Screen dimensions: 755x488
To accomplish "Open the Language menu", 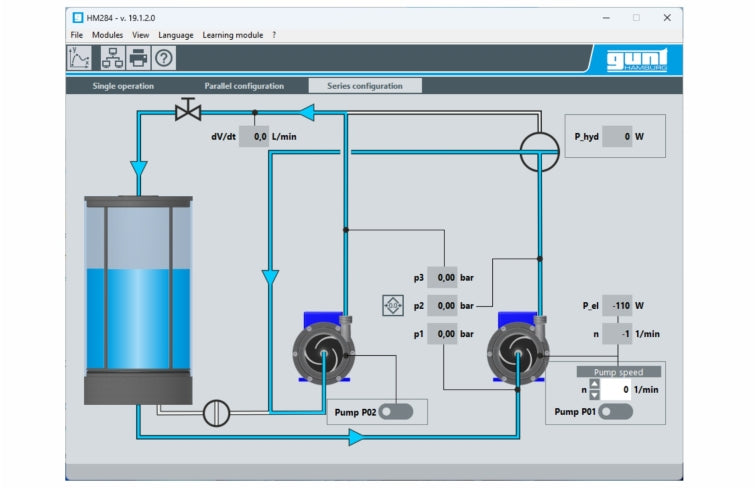I will click(175, 35).
